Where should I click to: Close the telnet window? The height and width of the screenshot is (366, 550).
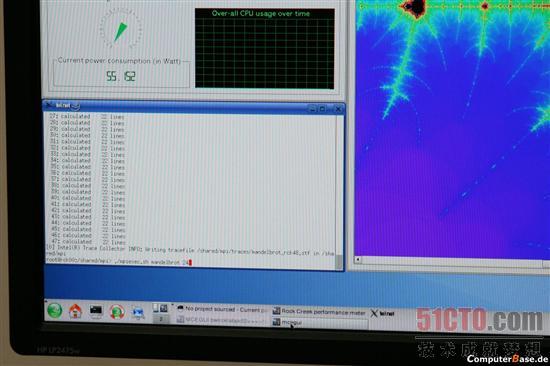pyautogui.click(x=338, y=109)
